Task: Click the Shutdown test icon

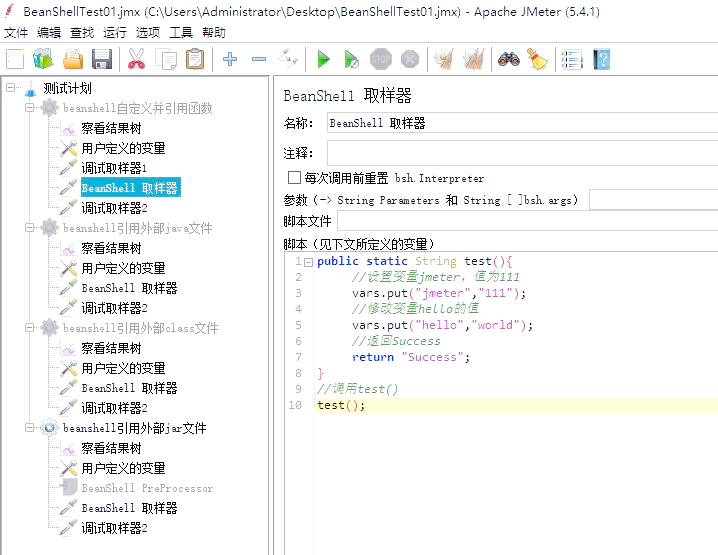Action: pyautogui.click(x=410, y=59)
